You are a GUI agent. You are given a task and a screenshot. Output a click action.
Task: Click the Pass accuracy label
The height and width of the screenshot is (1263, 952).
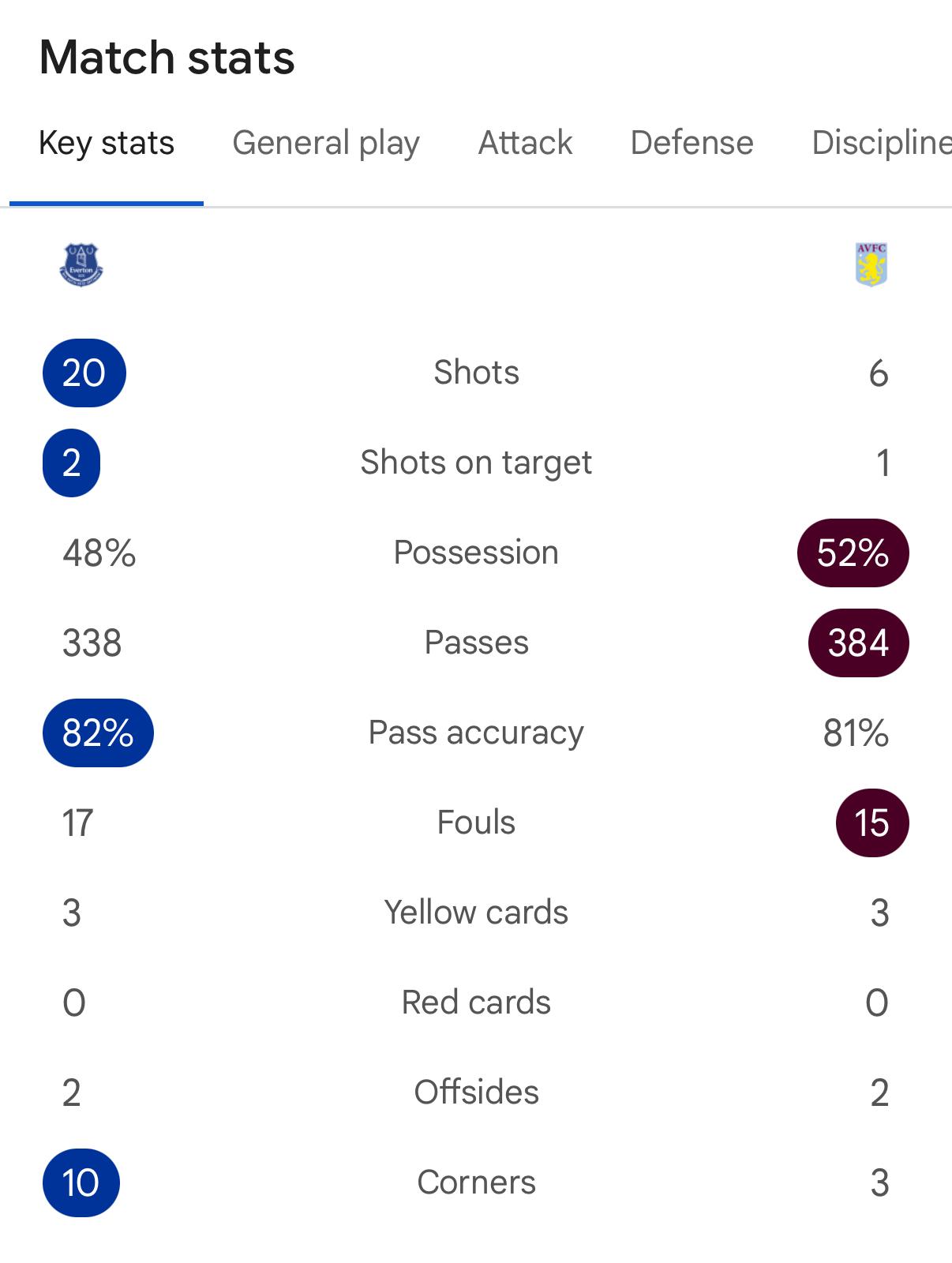pos(476,733)
